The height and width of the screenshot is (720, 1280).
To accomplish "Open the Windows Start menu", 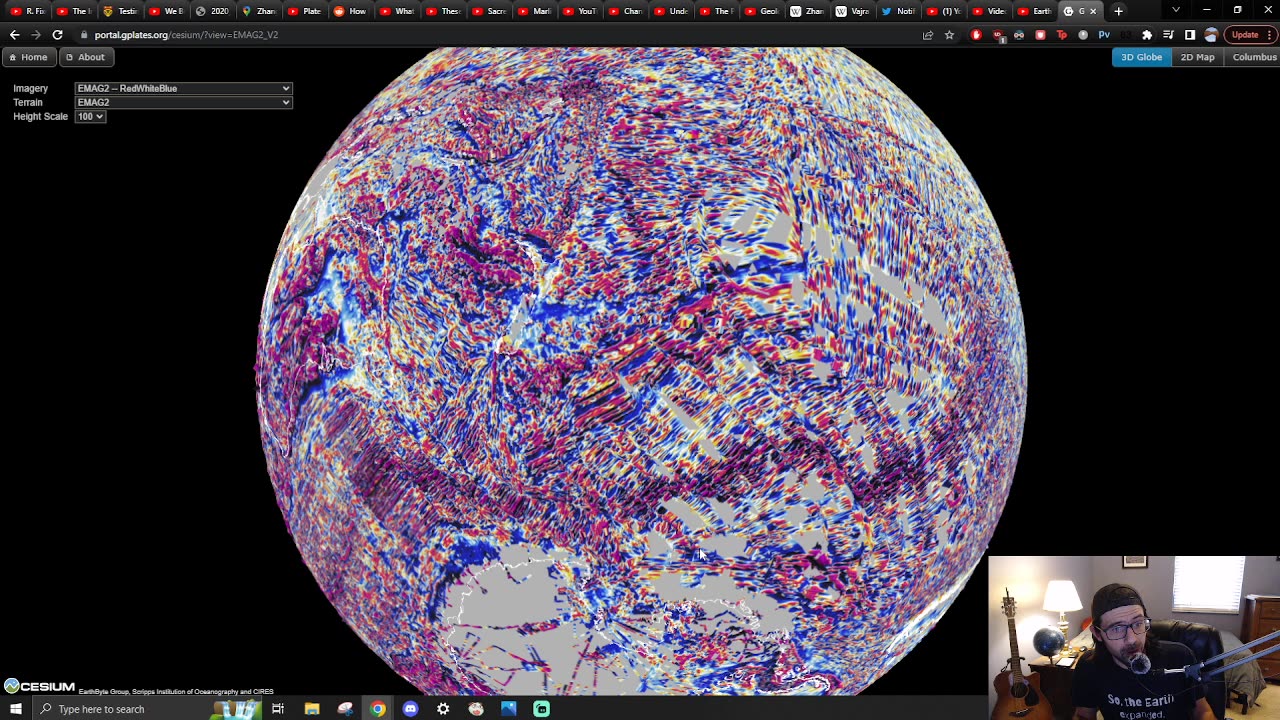I will coord(15,709).
